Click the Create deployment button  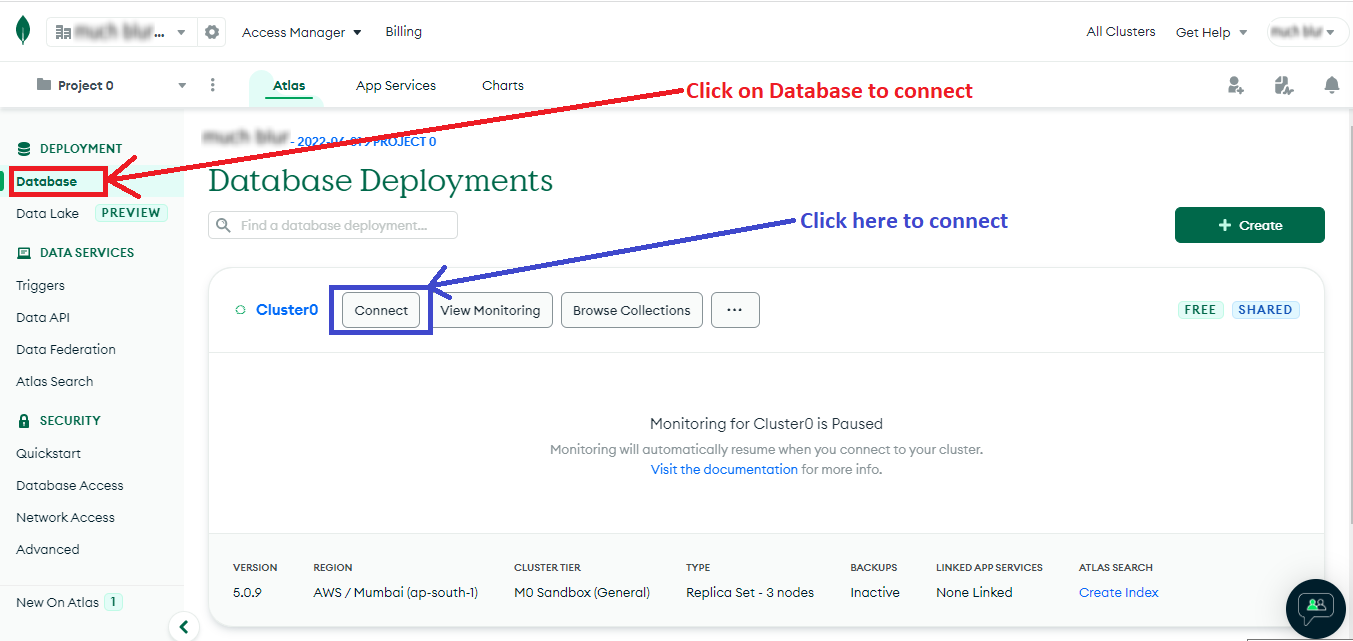coord(1249,225)
